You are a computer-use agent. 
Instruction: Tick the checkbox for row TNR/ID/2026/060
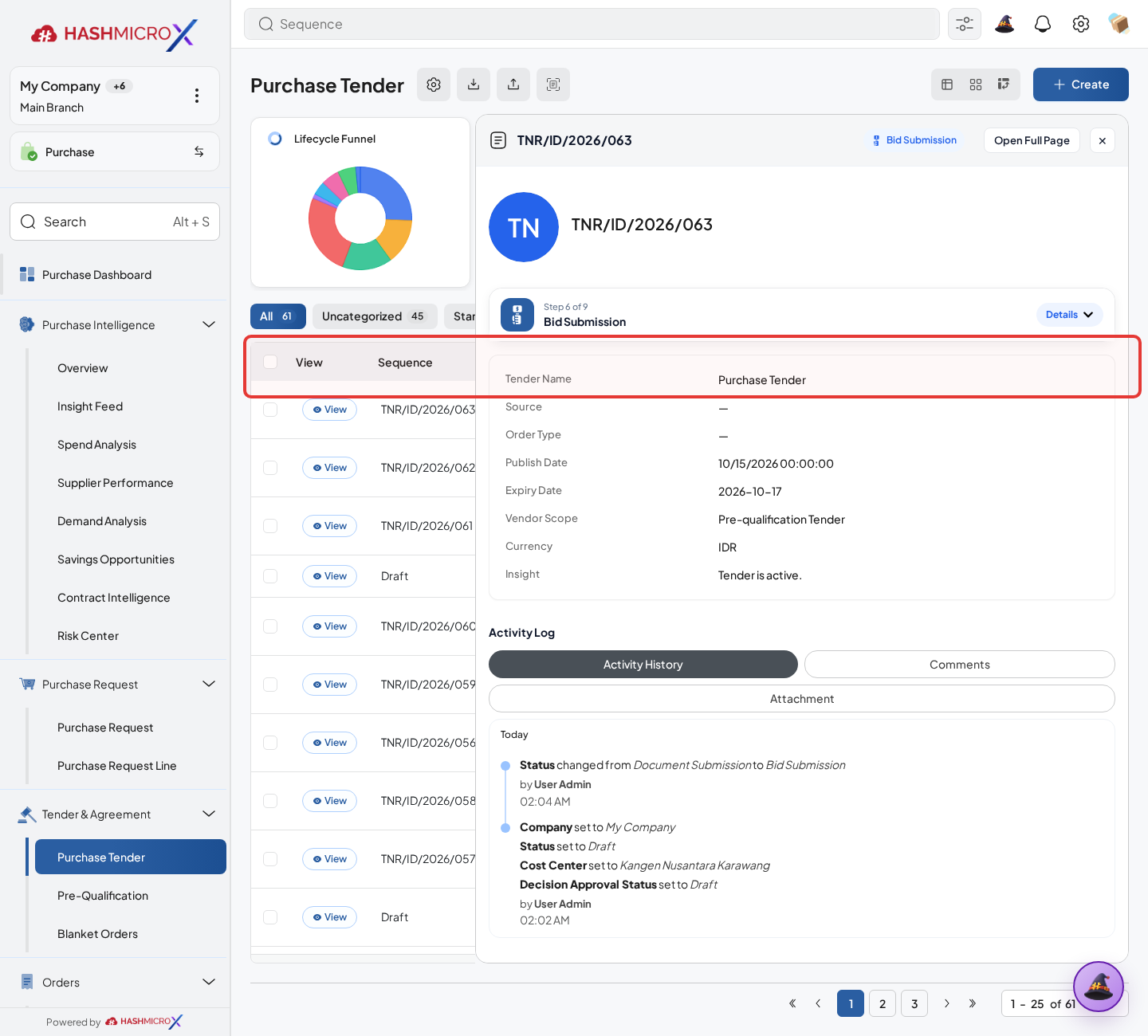click(x=270, y=626)
